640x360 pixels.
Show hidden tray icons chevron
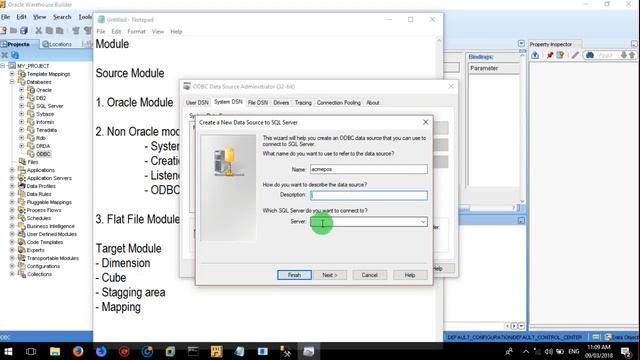pos(526,351)
